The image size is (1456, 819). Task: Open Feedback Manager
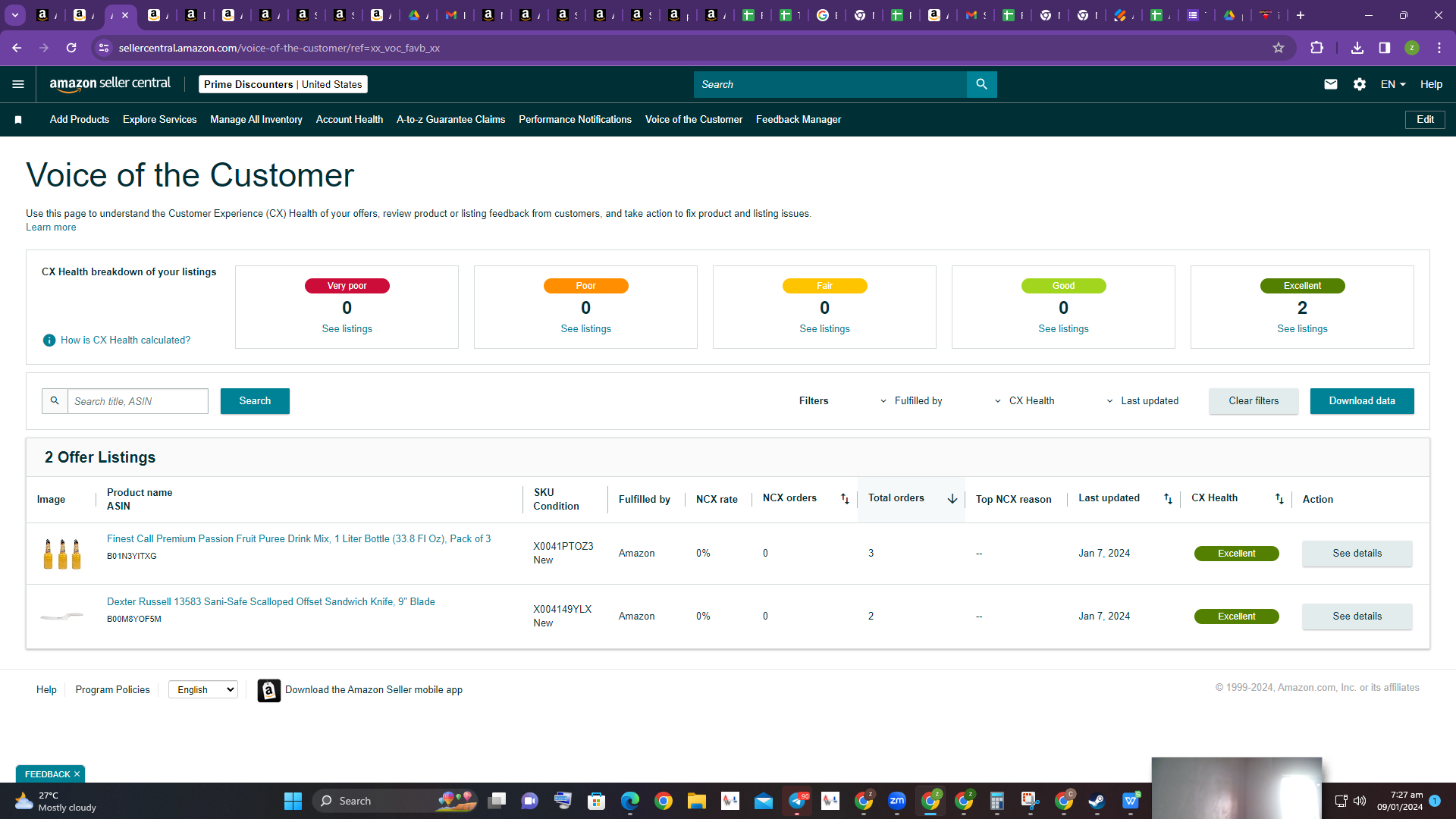(799, 120)
